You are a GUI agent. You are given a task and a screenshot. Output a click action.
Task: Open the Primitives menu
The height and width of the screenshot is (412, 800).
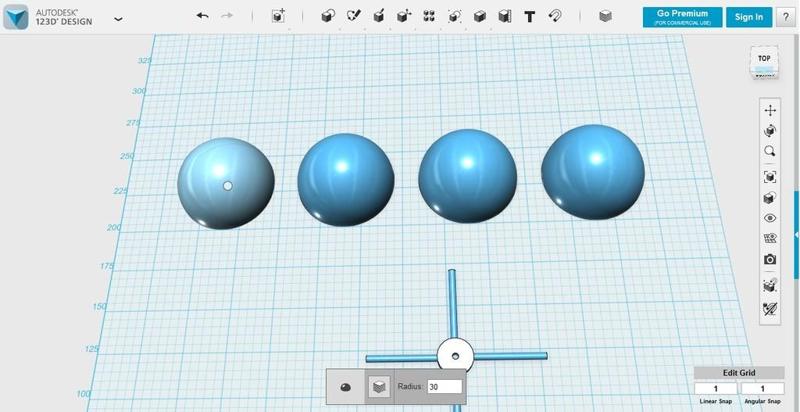328,16
